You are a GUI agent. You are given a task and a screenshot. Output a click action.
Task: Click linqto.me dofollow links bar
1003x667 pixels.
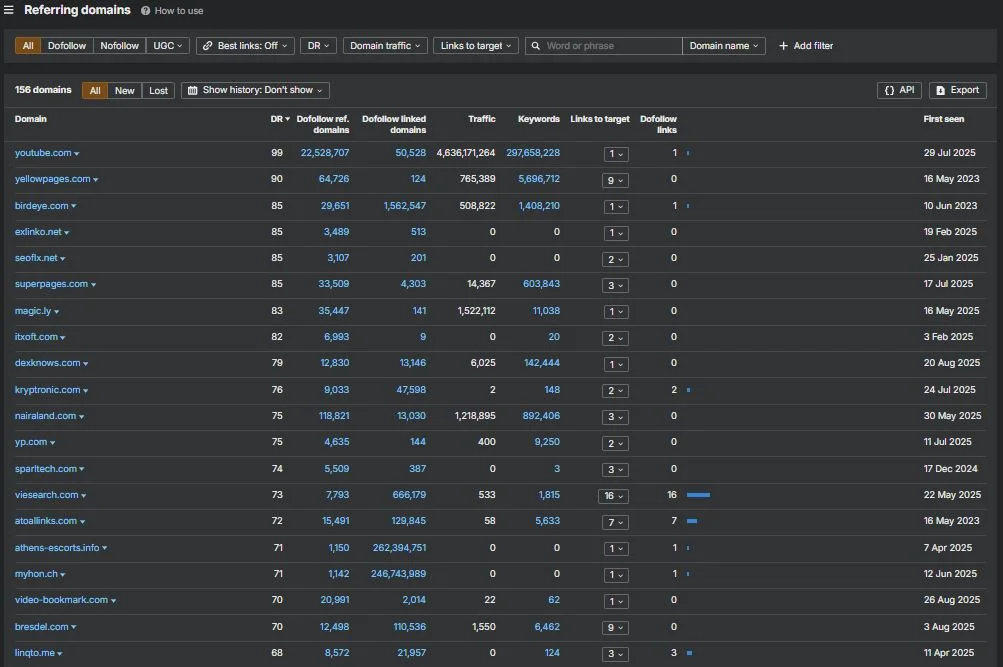coord(690,653)
